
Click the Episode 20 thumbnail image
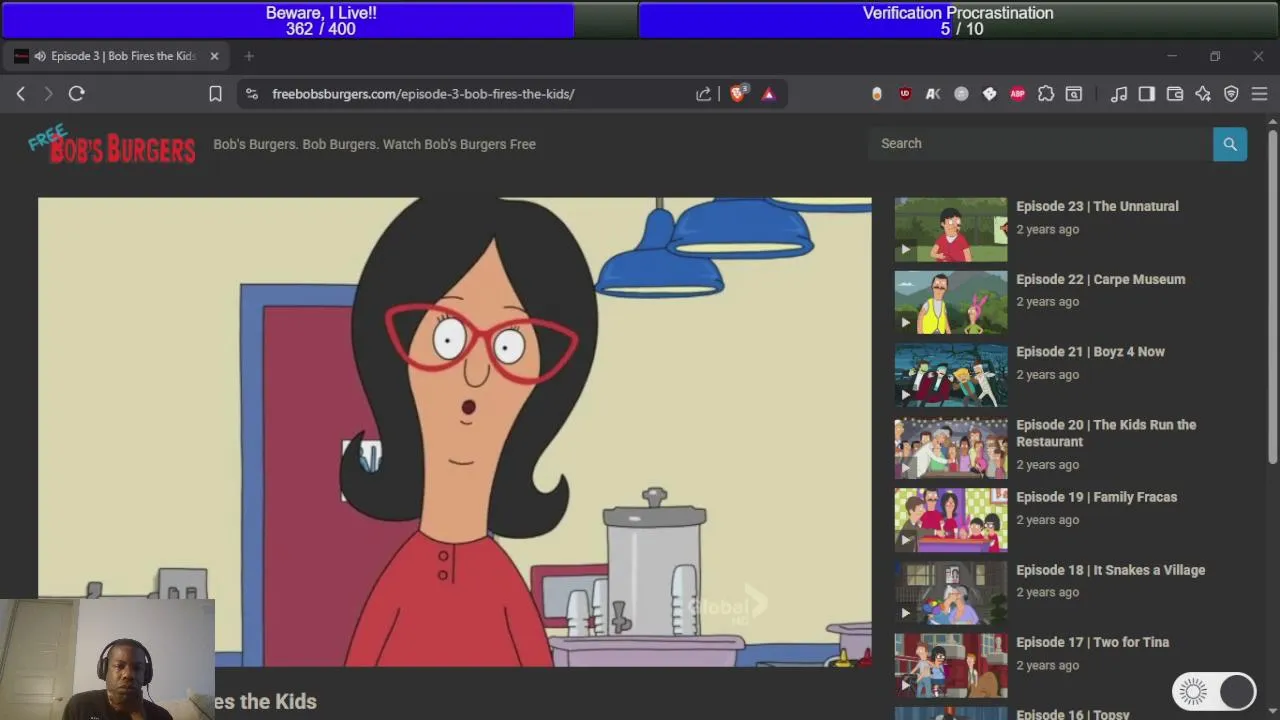[951, 448]
